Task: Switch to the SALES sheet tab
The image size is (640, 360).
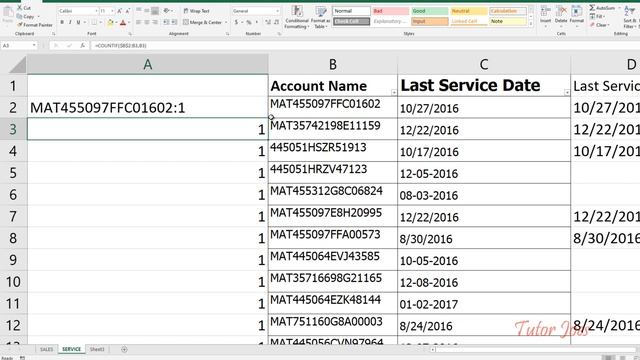Action: point(47,349)
